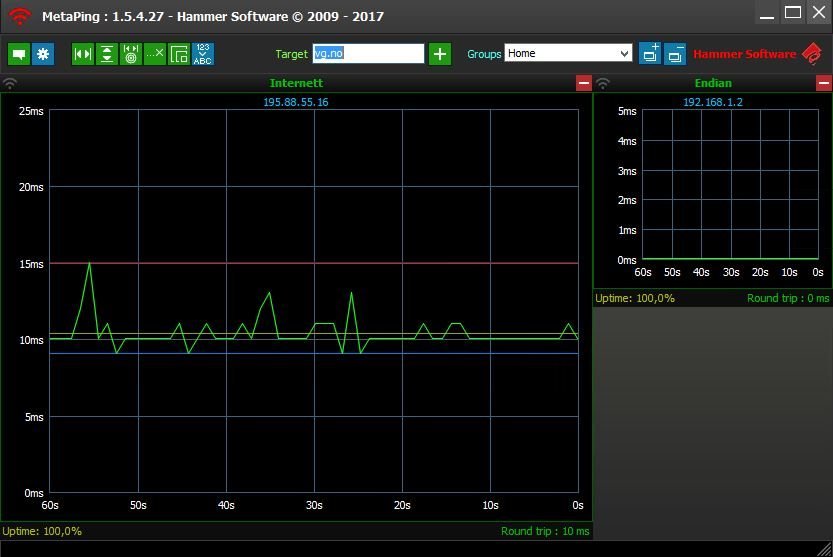Remove the group with the minus window icon
This screenshot has width=833, height=557.
675,54
